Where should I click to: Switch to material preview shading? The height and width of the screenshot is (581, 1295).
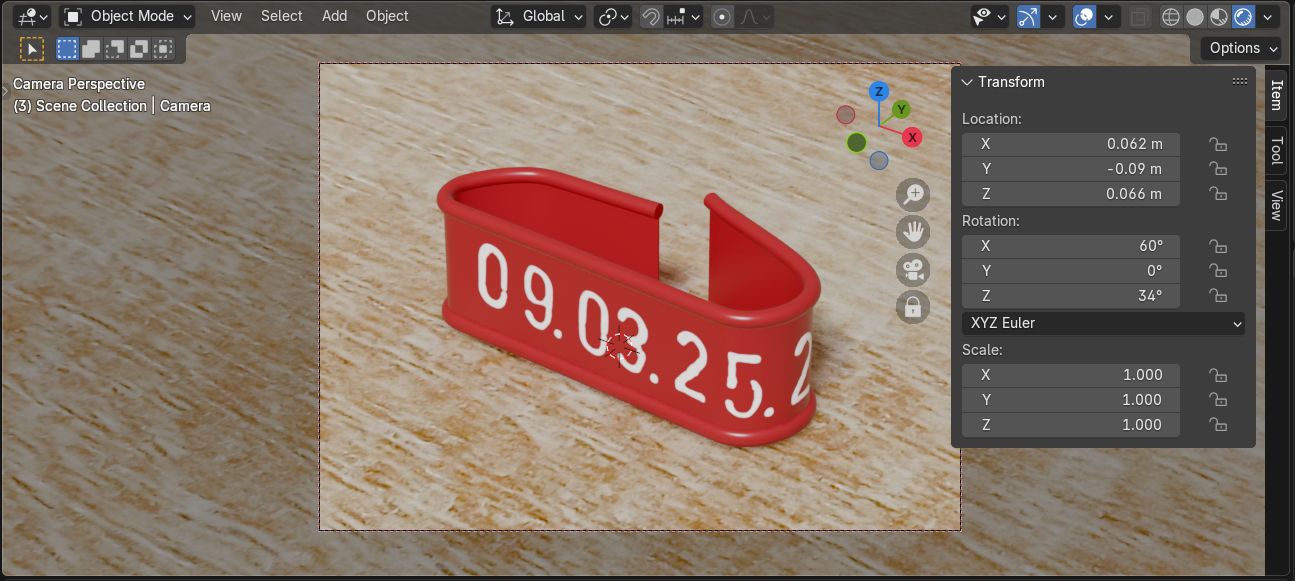tap(1219, 17)
